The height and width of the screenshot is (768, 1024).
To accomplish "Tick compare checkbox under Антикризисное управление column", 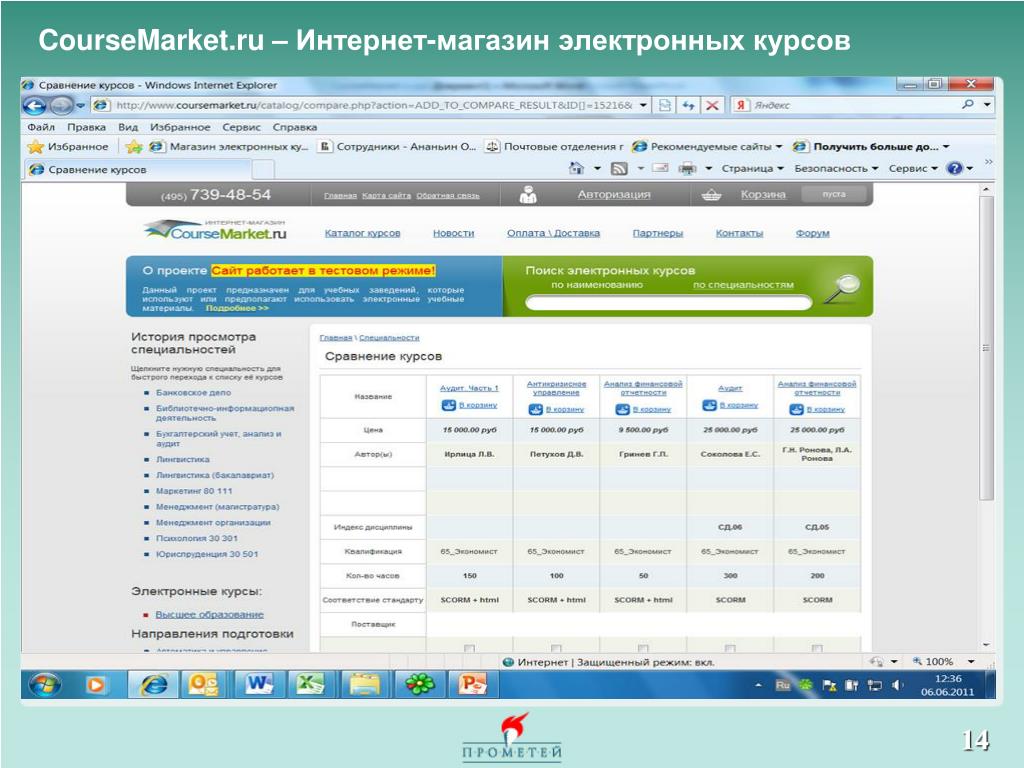I will pos(556,648).
